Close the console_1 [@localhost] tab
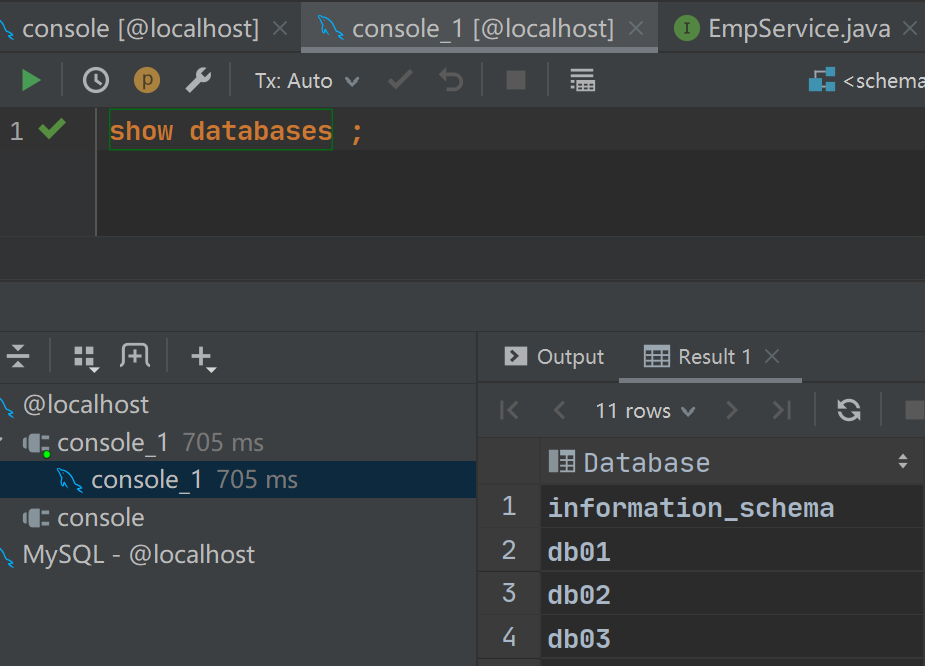The height and width of the screenshot is (666, 925). click(x=636, y=28)
